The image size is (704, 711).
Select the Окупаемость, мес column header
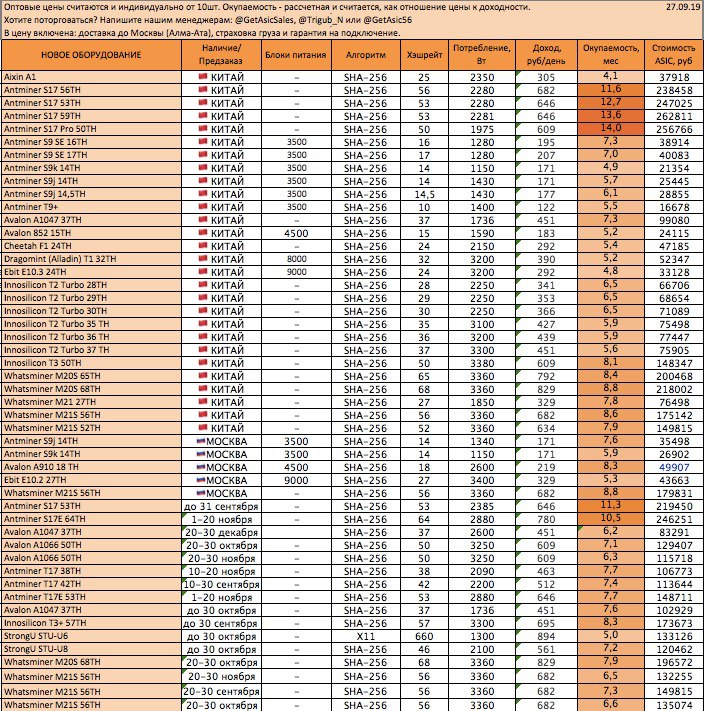[x=611, y=55]
